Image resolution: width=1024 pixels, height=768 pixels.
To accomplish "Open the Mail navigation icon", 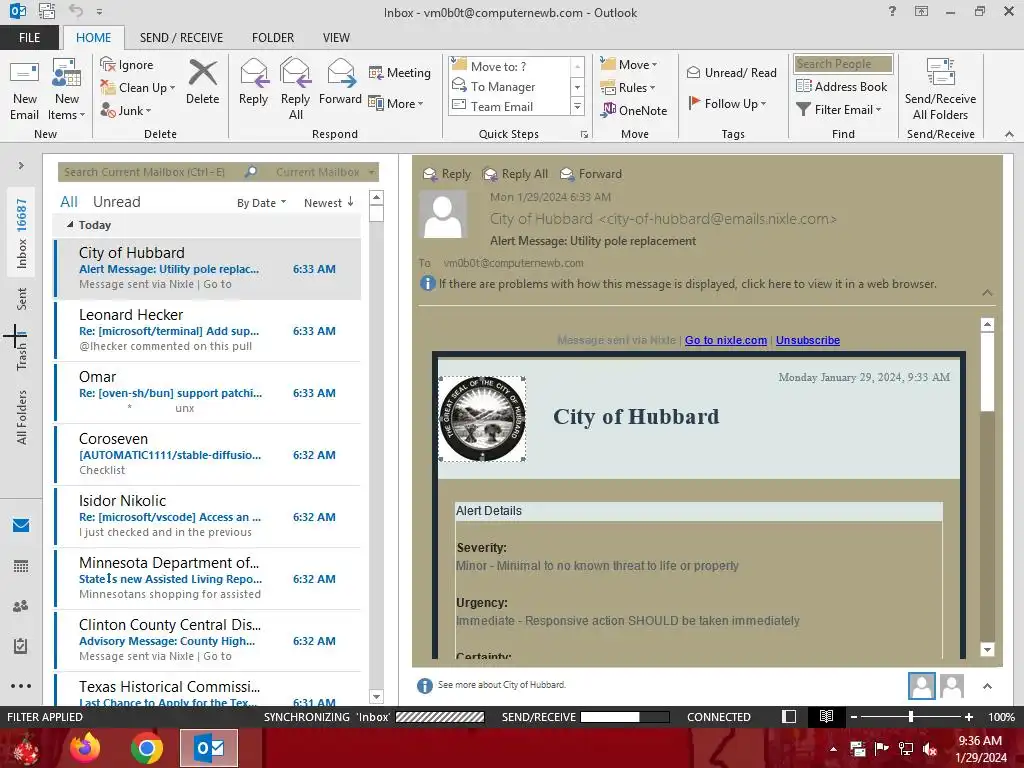I will click(x=21, y=526).
